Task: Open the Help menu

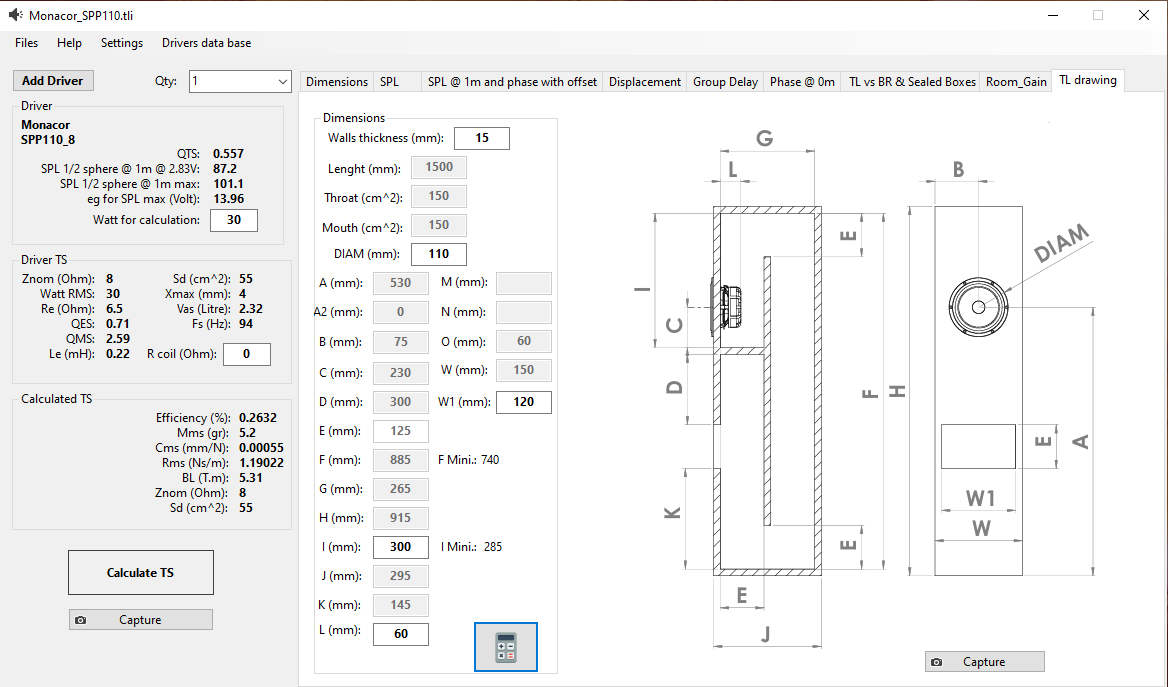Action: pos(69,43)
